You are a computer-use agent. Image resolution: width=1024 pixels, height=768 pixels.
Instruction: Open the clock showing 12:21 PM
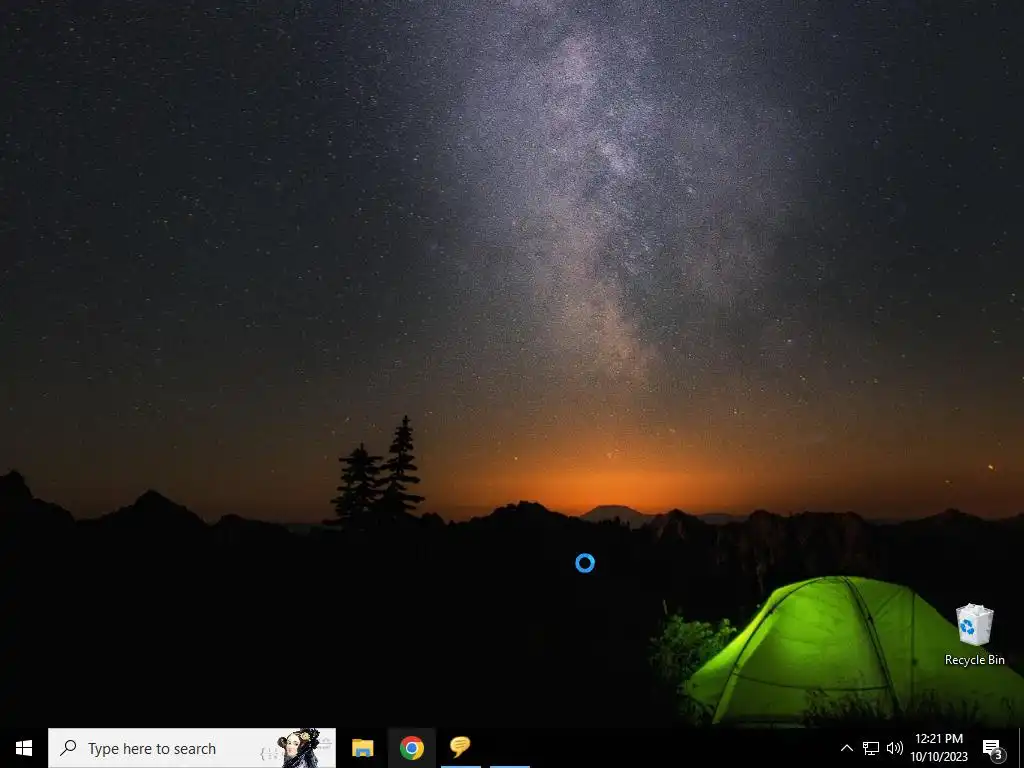coord(939,748)
